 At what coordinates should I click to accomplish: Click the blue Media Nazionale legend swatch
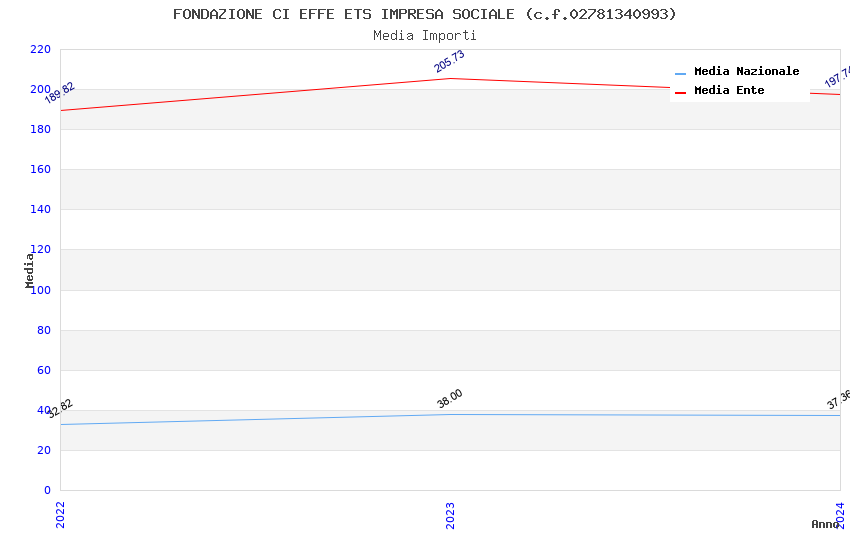tap(680, 73)
